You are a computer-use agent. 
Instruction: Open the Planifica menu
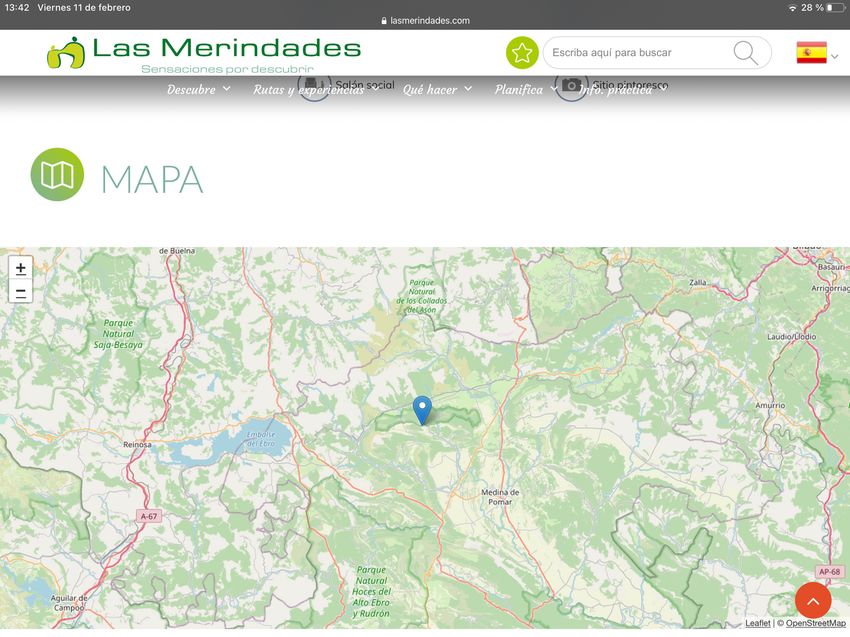pyautogui.click(x=525, y=89)
